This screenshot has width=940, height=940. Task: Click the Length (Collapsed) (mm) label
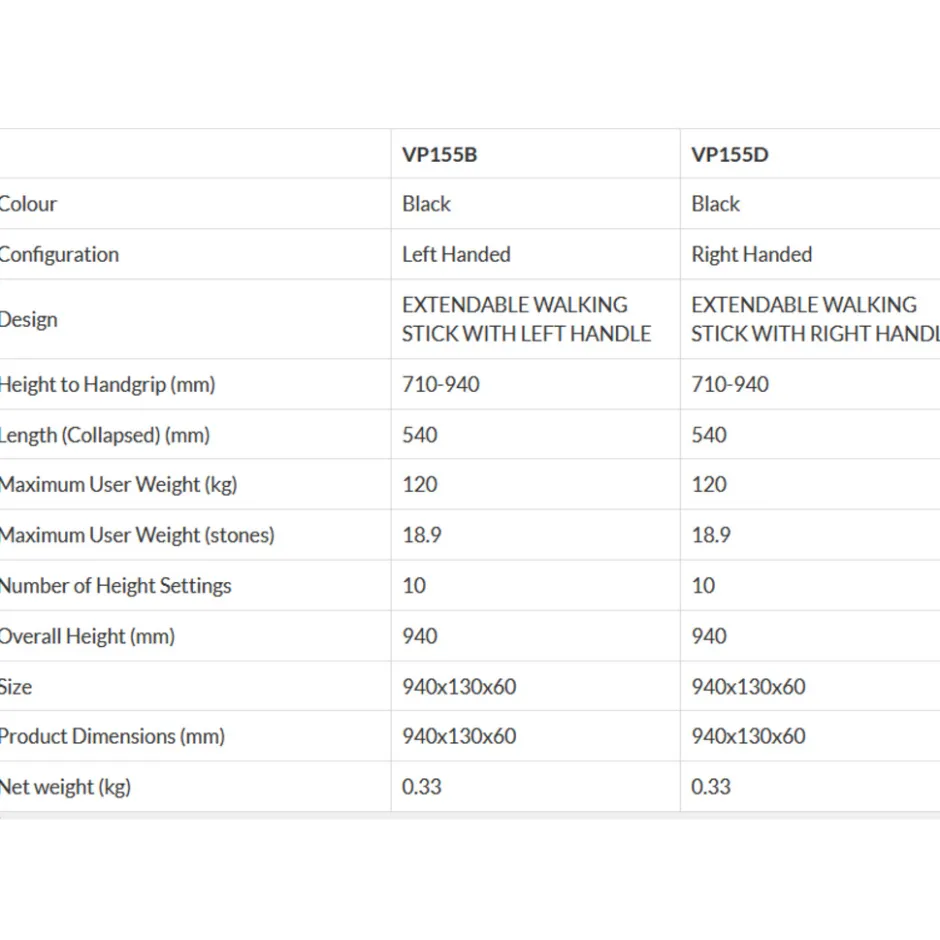[x=104, y=435]
